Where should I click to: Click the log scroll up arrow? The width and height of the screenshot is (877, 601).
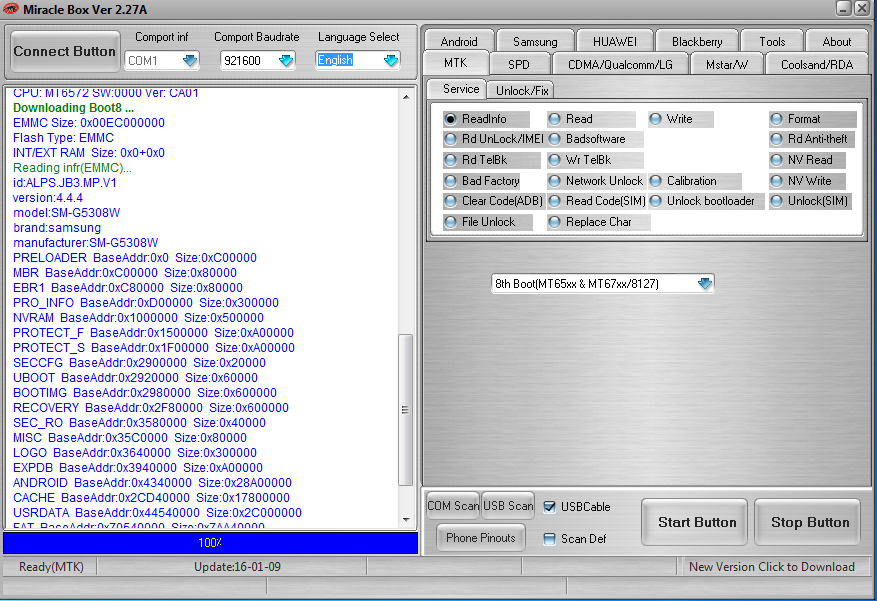point(406,97)
